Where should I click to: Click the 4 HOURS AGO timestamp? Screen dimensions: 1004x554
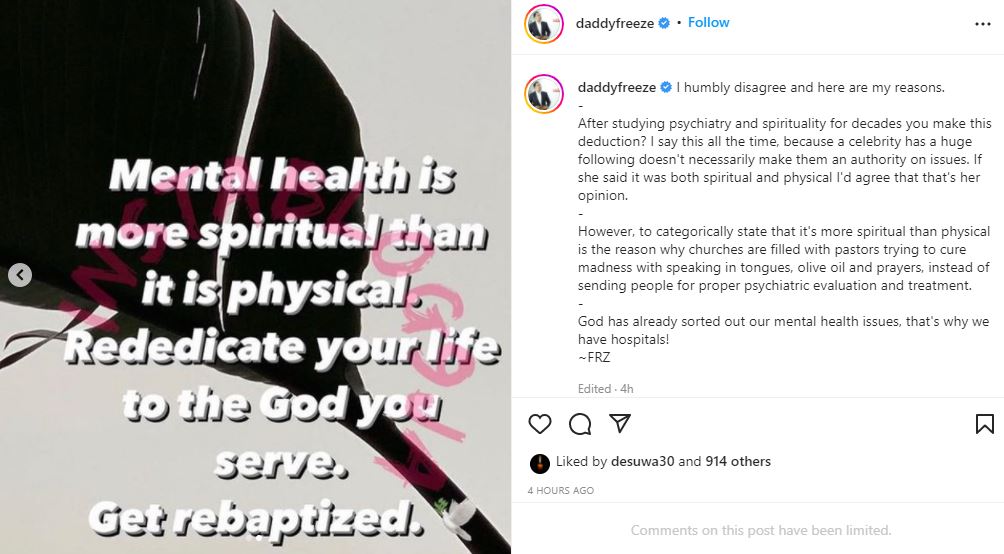pyautogui.click(x=561, y=491)
